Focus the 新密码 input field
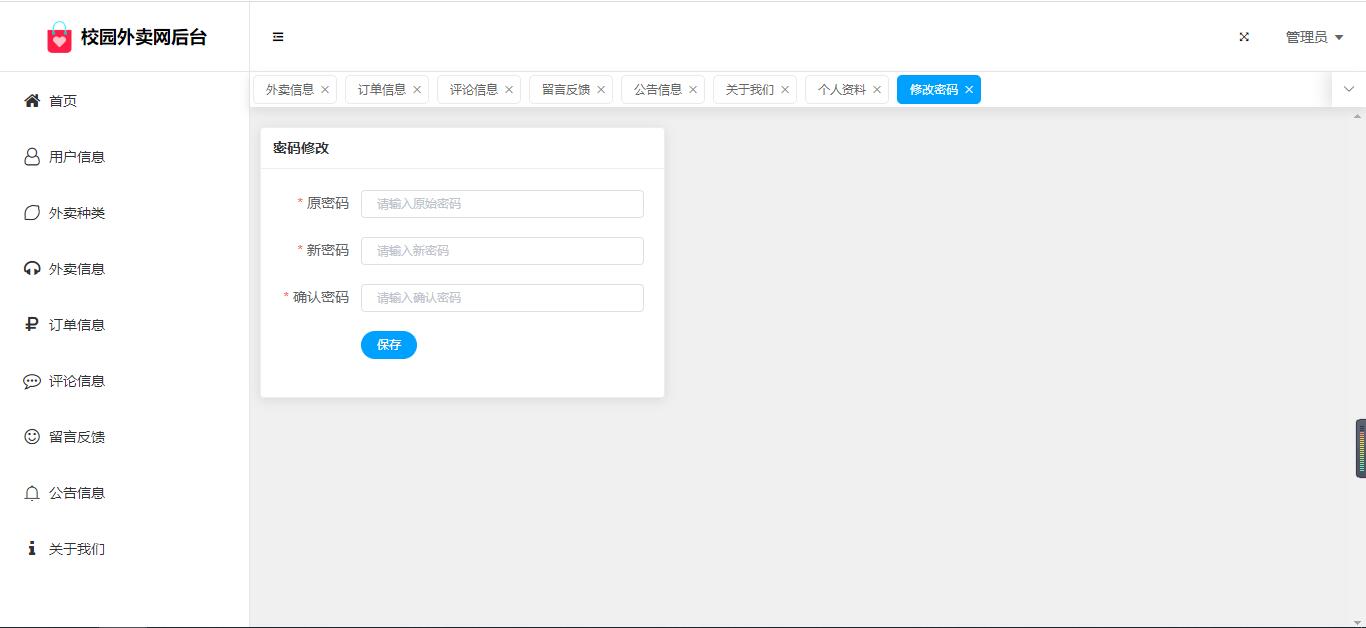The width and height of the screenshot is (1366, 628). [x=502, y=251]
